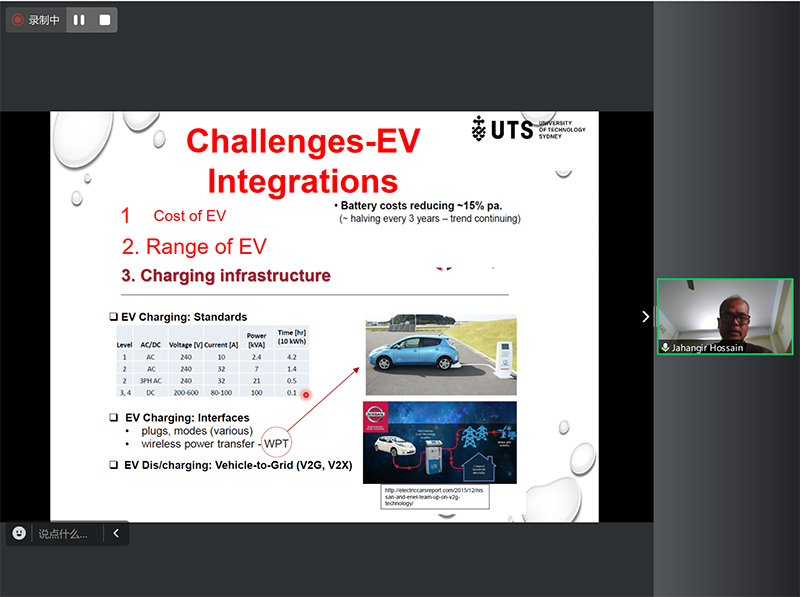Click the circled WPT text
The height and width of the screenshot is (597, 800).
tap(277, 443)
